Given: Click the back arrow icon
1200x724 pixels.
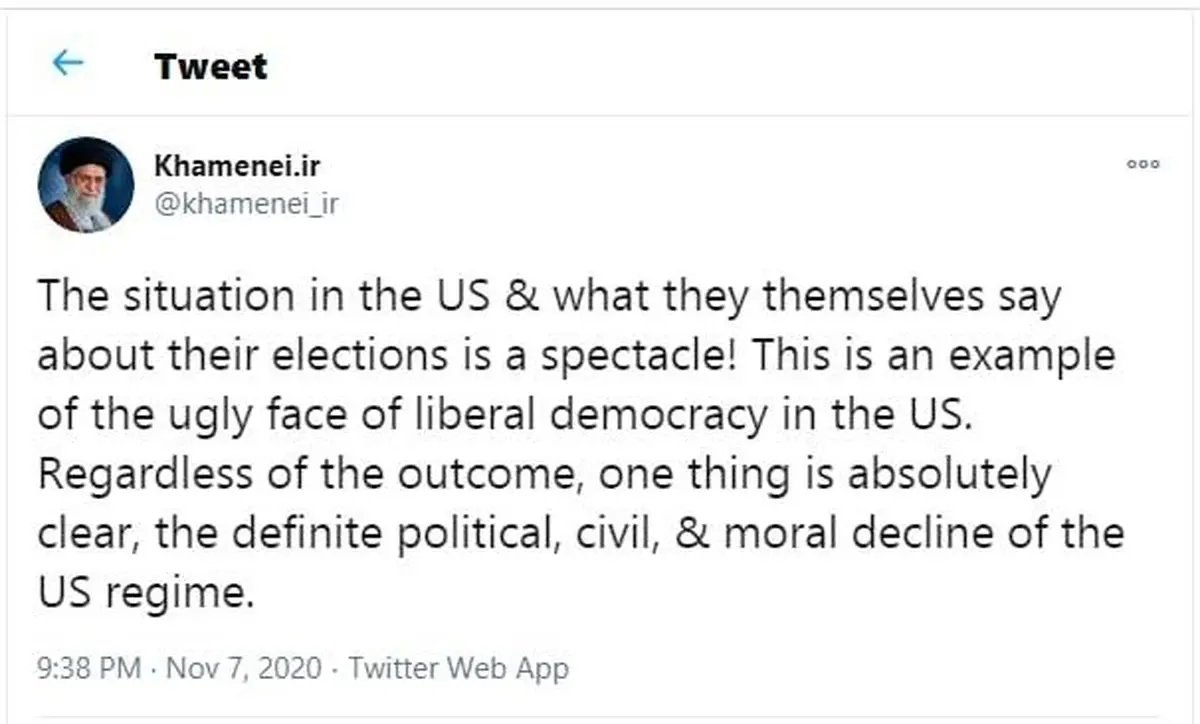Looking at the screenshot, I should coord(68,65).
